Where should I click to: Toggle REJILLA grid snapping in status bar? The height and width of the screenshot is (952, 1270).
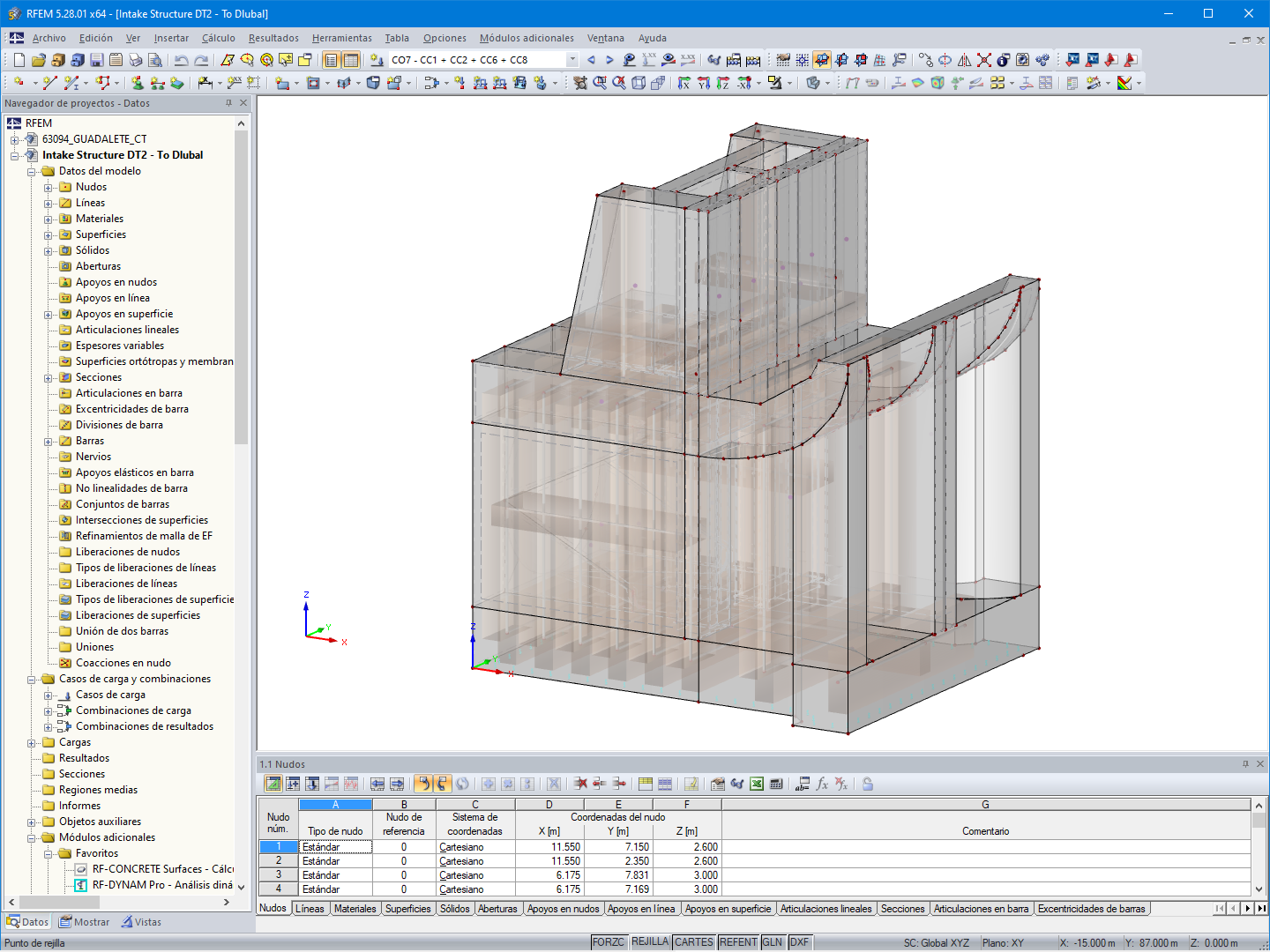pyautogui.click(x=650, y=941)
